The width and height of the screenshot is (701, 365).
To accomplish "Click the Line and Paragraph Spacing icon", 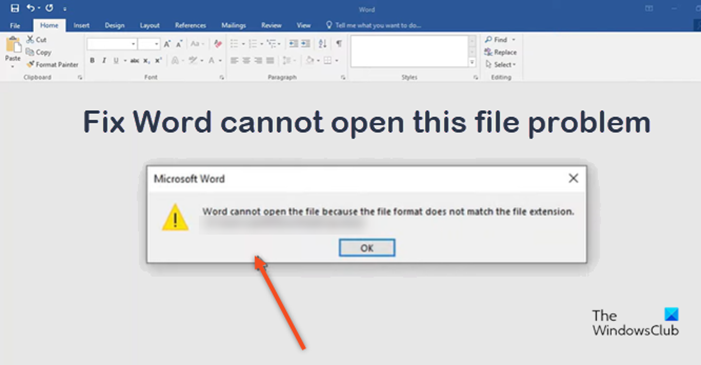I will click(287, 60).
